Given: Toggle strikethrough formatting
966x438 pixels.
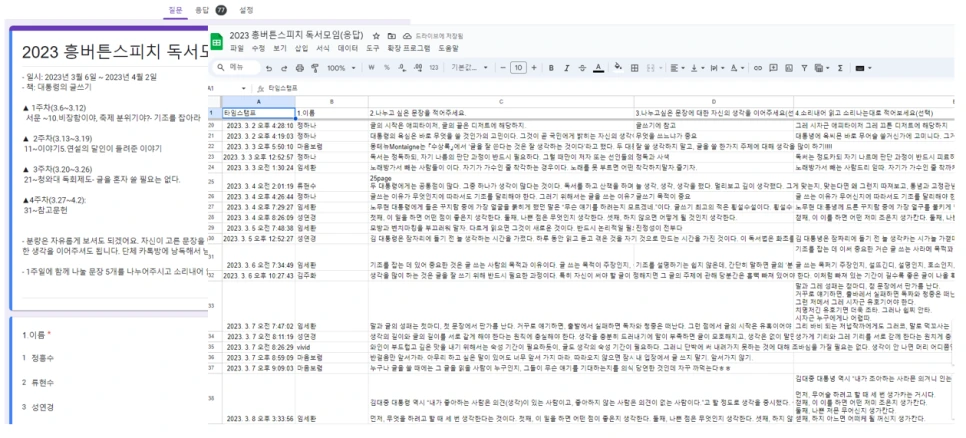Looking at the screenshot, I should [582, 68].
